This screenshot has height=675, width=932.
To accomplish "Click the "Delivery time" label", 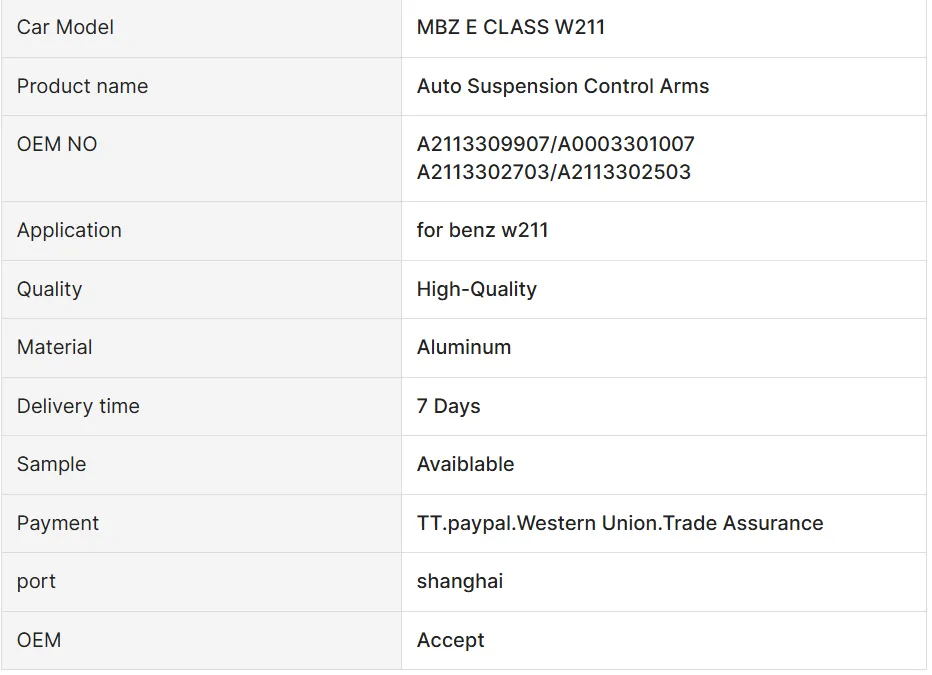I will [78, 406].
